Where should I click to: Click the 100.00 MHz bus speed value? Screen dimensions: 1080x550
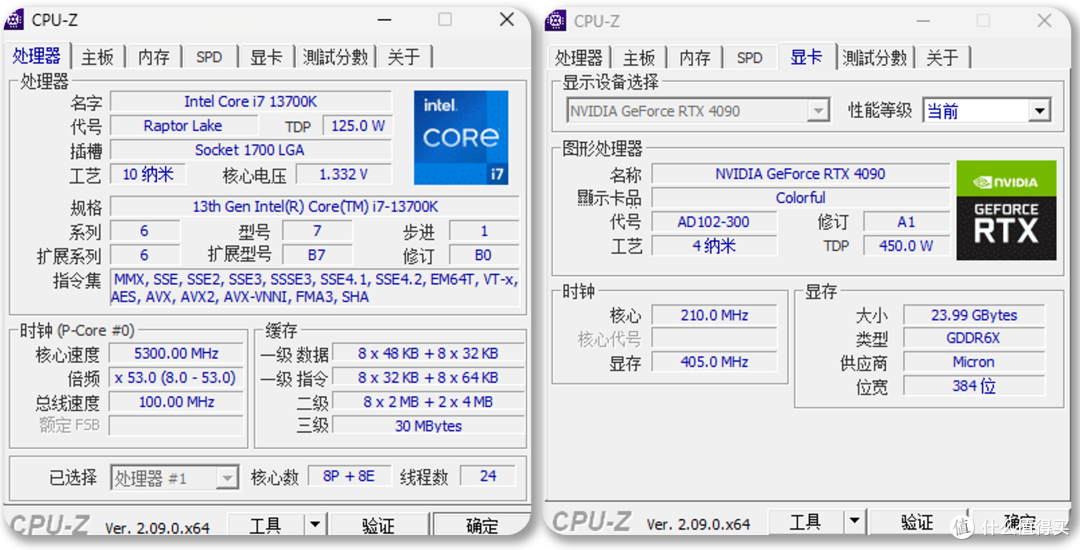(x=176, y=402)
